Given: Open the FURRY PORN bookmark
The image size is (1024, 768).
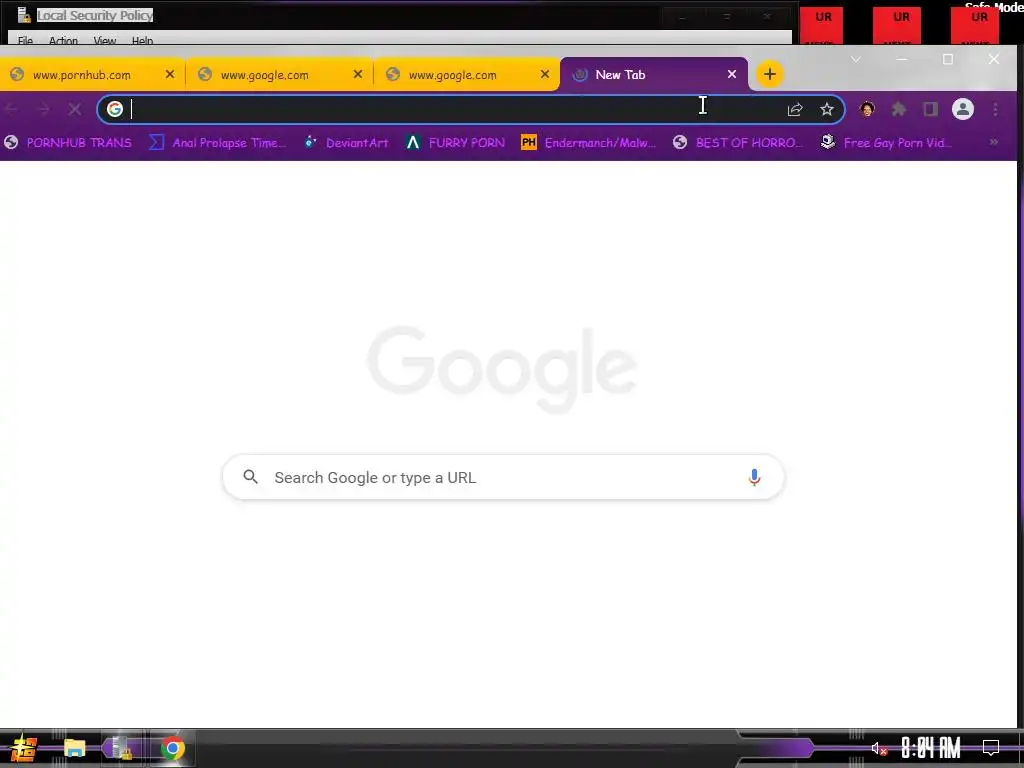Looking at the screenshot, I should pyautogui.click(x=455, y=142).
